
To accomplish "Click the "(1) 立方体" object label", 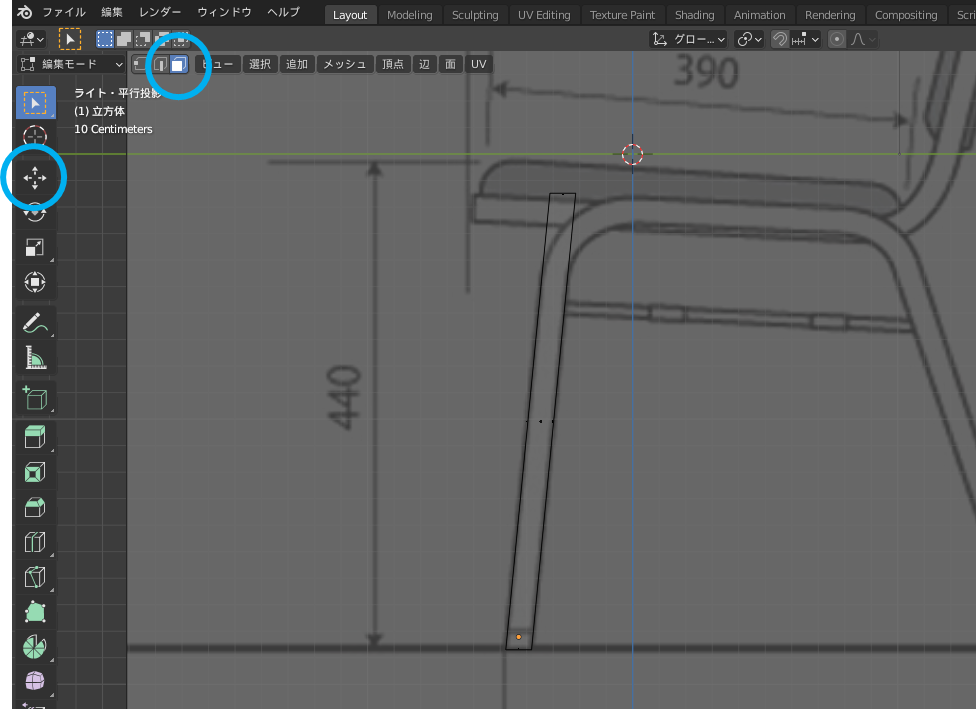I will point(100,111).
